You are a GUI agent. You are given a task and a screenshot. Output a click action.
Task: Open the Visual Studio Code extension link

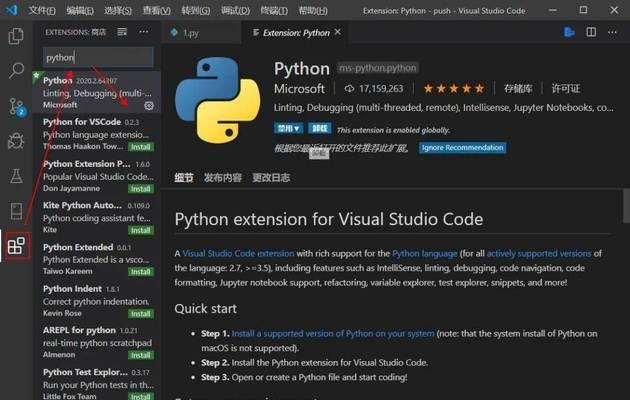pos(238,253)
